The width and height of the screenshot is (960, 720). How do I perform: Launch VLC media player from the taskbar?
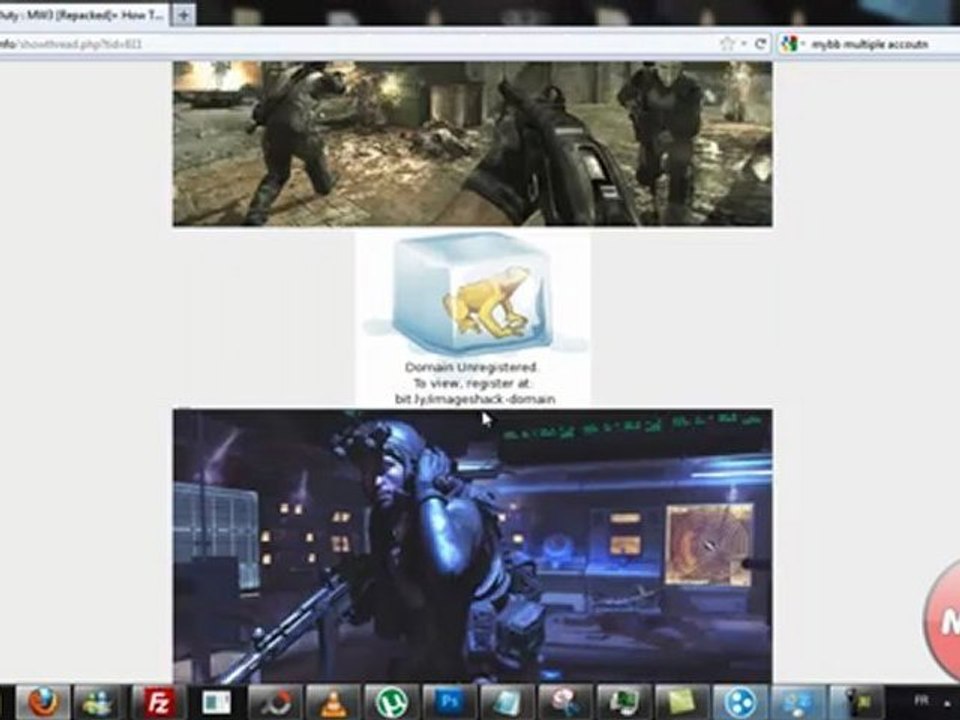coord(333,702)
